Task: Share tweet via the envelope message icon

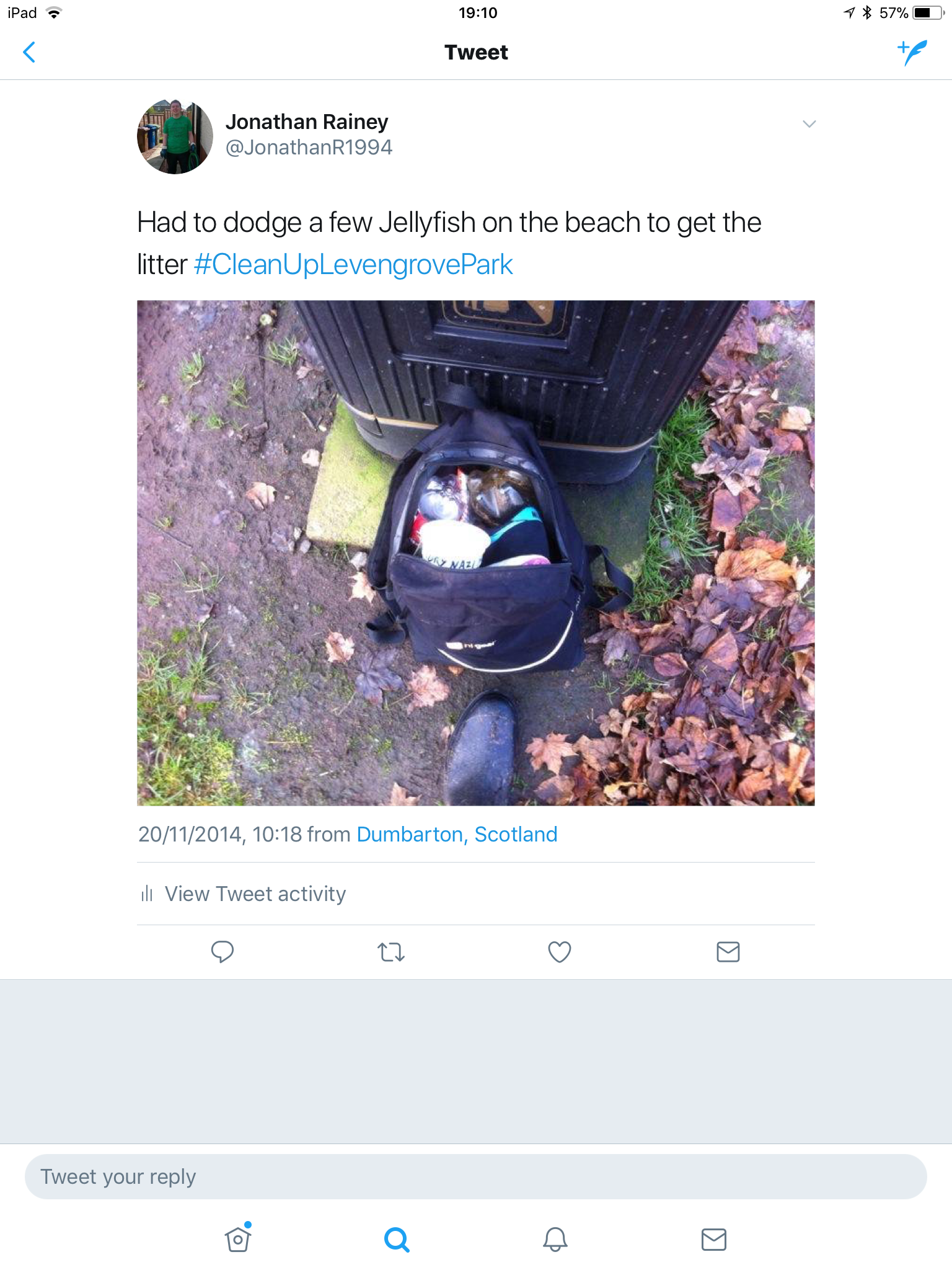Action: click(728, 952)
